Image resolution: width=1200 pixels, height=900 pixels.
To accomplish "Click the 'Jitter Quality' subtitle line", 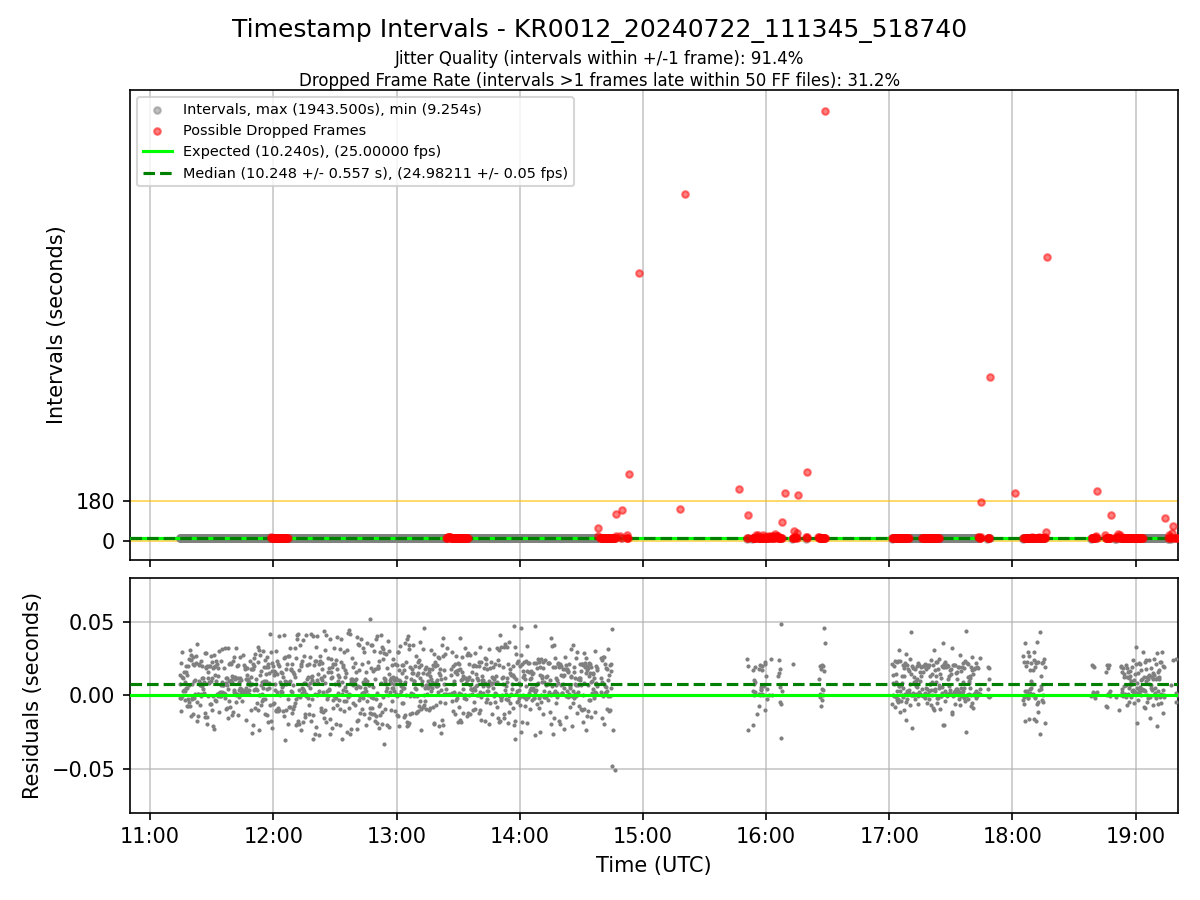I will [599, 58].
